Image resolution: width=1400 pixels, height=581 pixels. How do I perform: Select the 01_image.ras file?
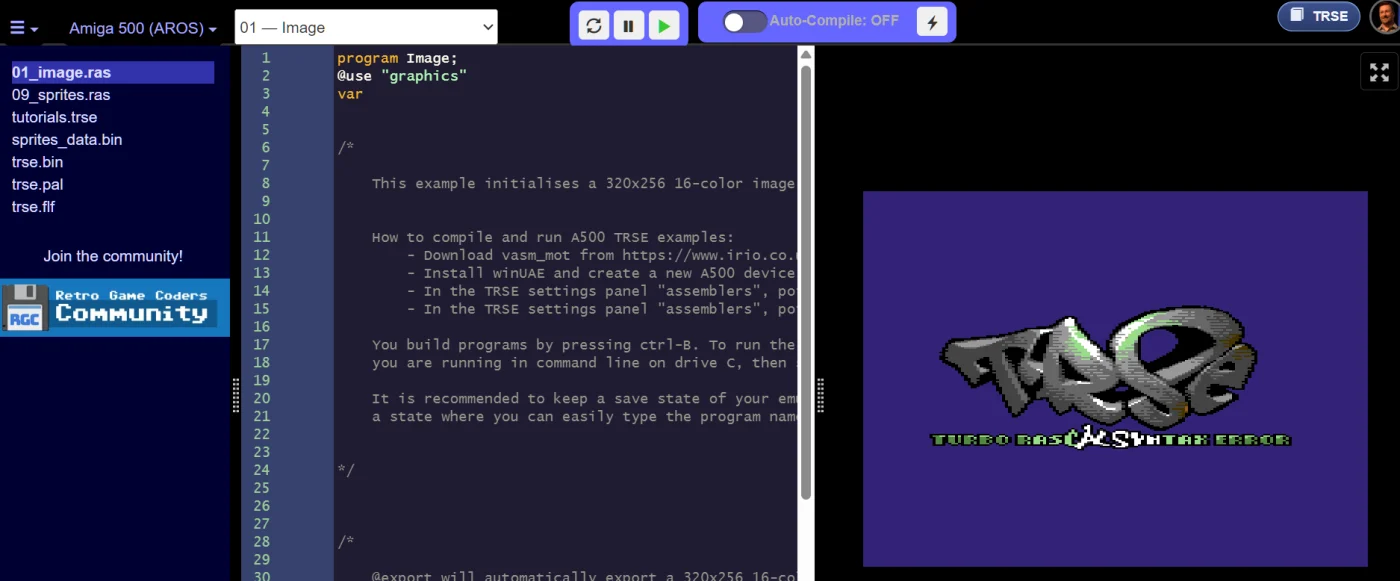(112, 73)
